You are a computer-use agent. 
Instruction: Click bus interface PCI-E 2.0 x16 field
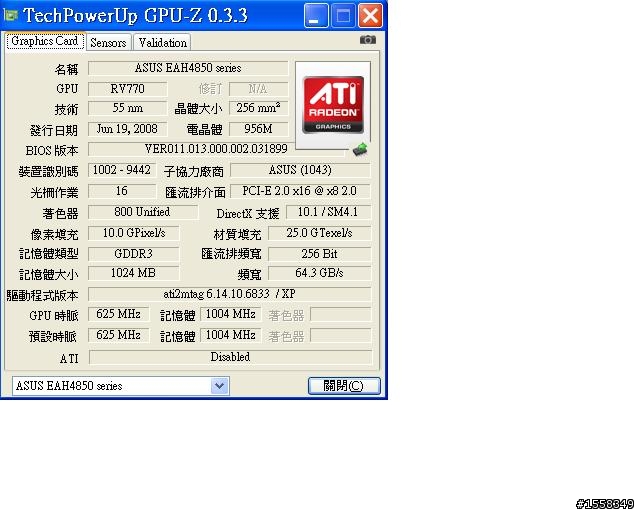[300, 191]
